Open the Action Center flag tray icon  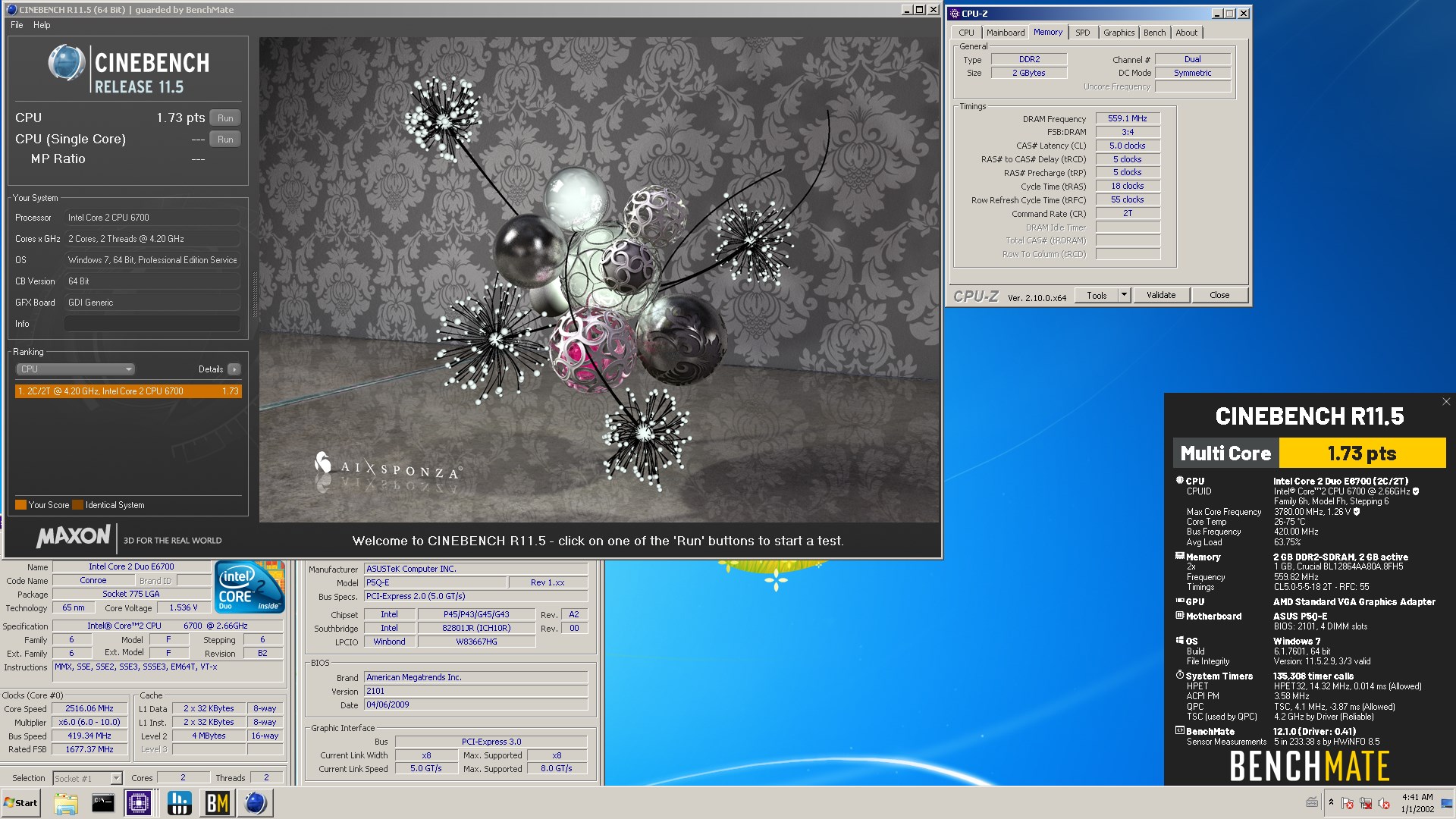click(1348, 803)
